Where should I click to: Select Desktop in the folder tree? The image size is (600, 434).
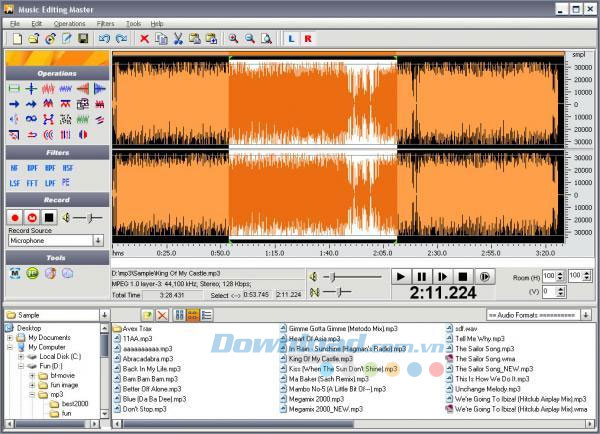coord(29,328)
